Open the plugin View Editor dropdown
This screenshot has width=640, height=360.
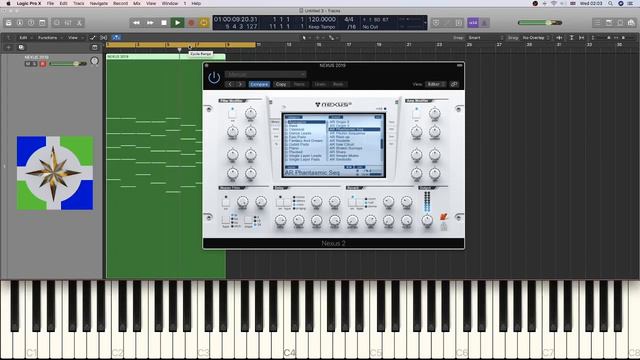point(436,84)
